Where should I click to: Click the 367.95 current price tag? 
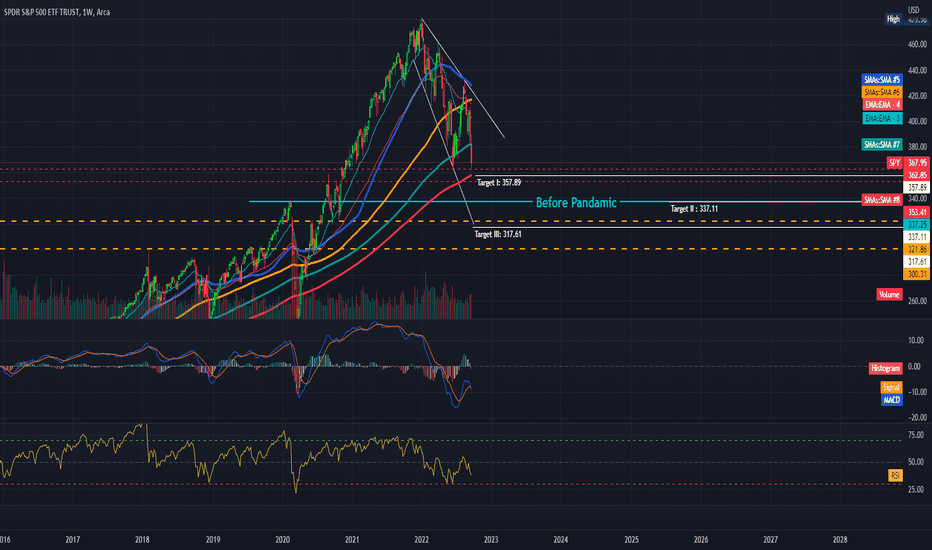pyautogui.click(x=917, y=163)
